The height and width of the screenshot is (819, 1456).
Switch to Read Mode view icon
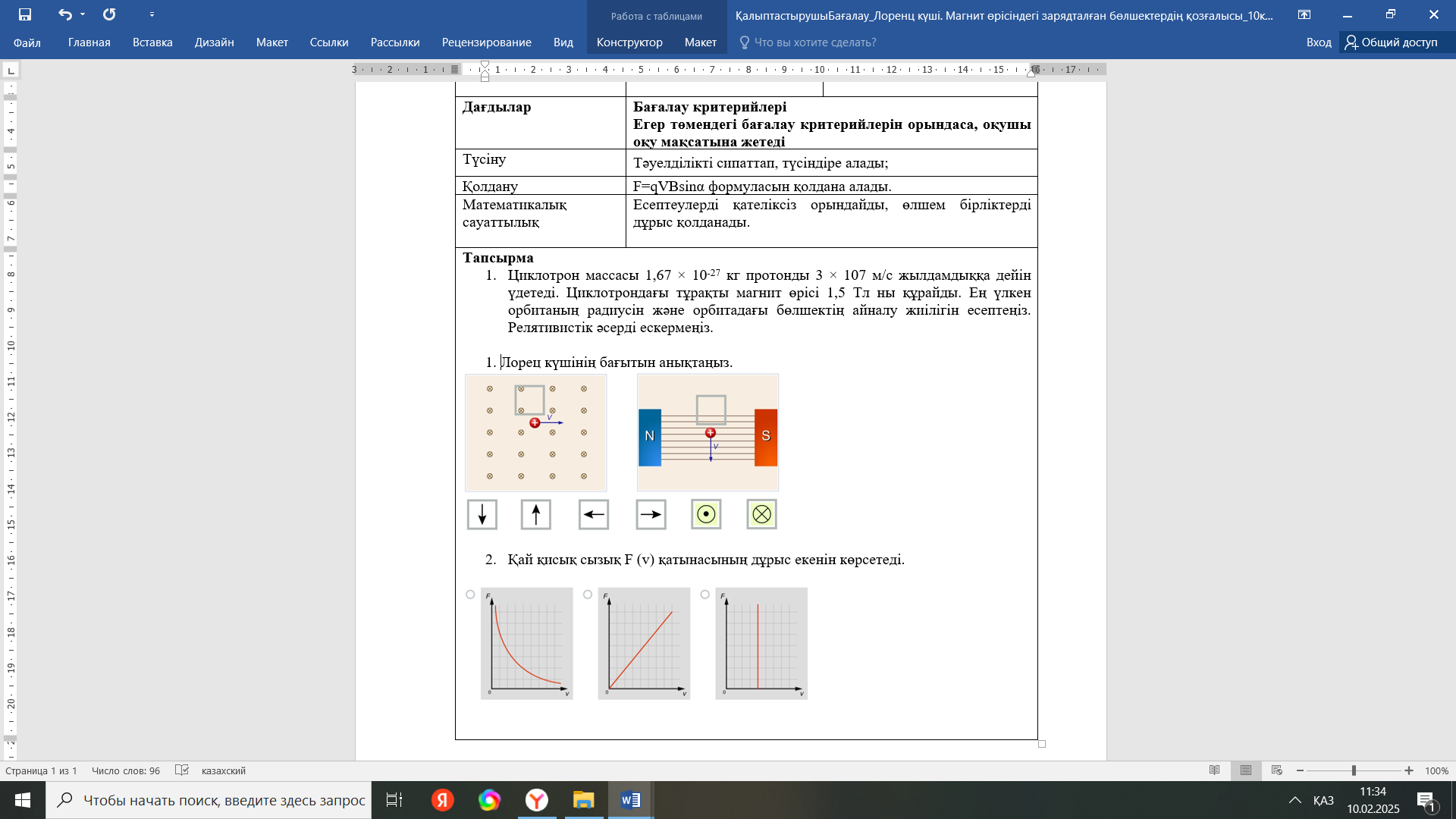[1215, 770]
